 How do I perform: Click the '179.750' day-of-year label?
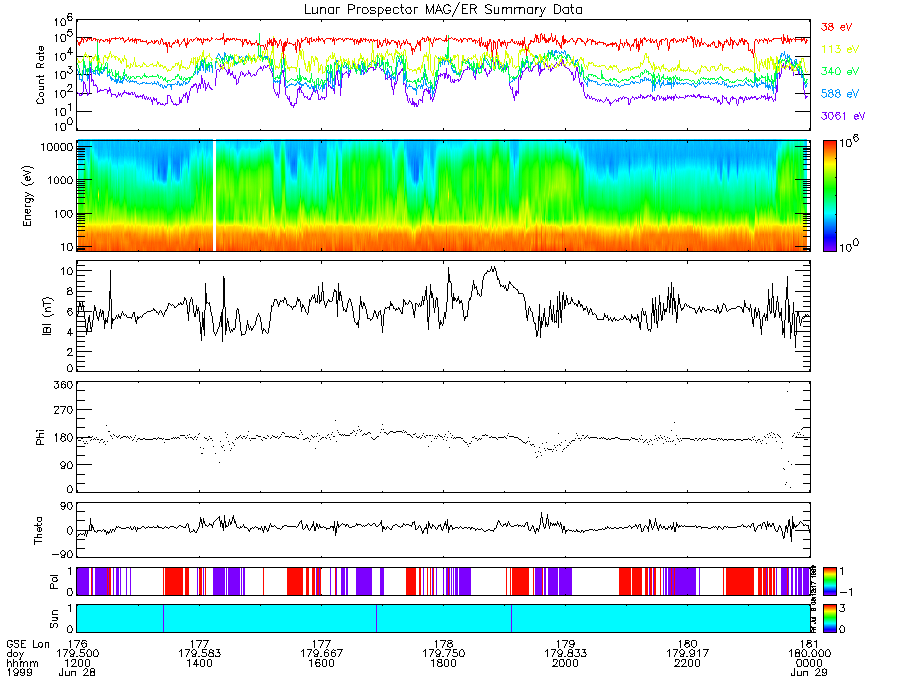point(444,654)
